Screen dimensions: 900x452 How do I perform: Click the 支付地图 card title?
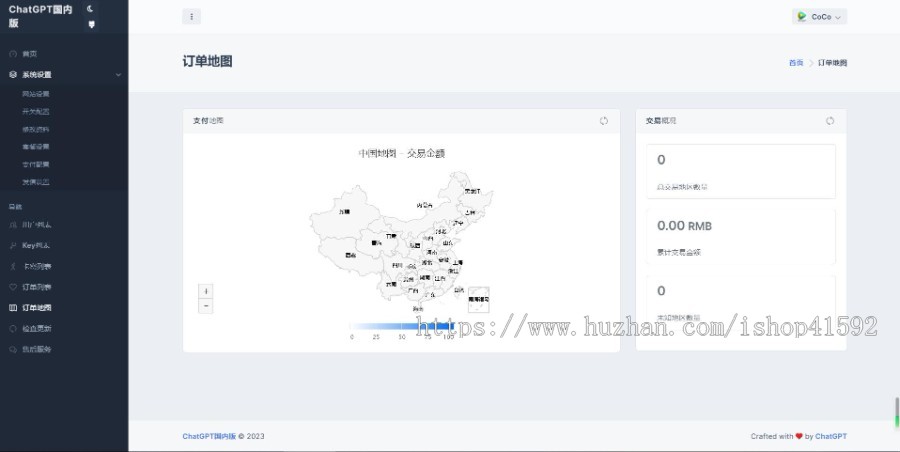(208, 121)
